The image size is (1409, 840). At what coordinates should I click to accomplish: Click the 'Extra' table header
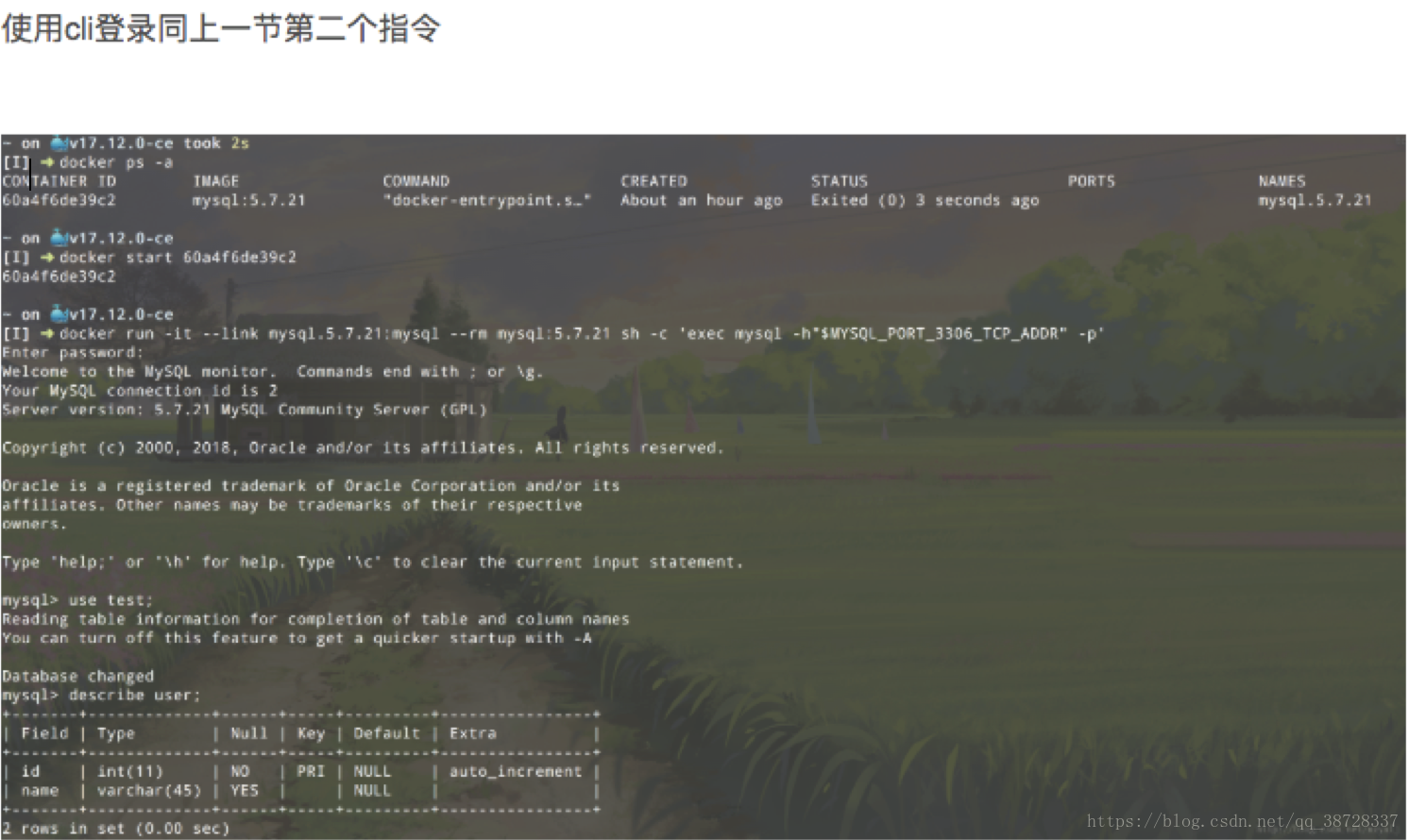[x=473, y=733]
